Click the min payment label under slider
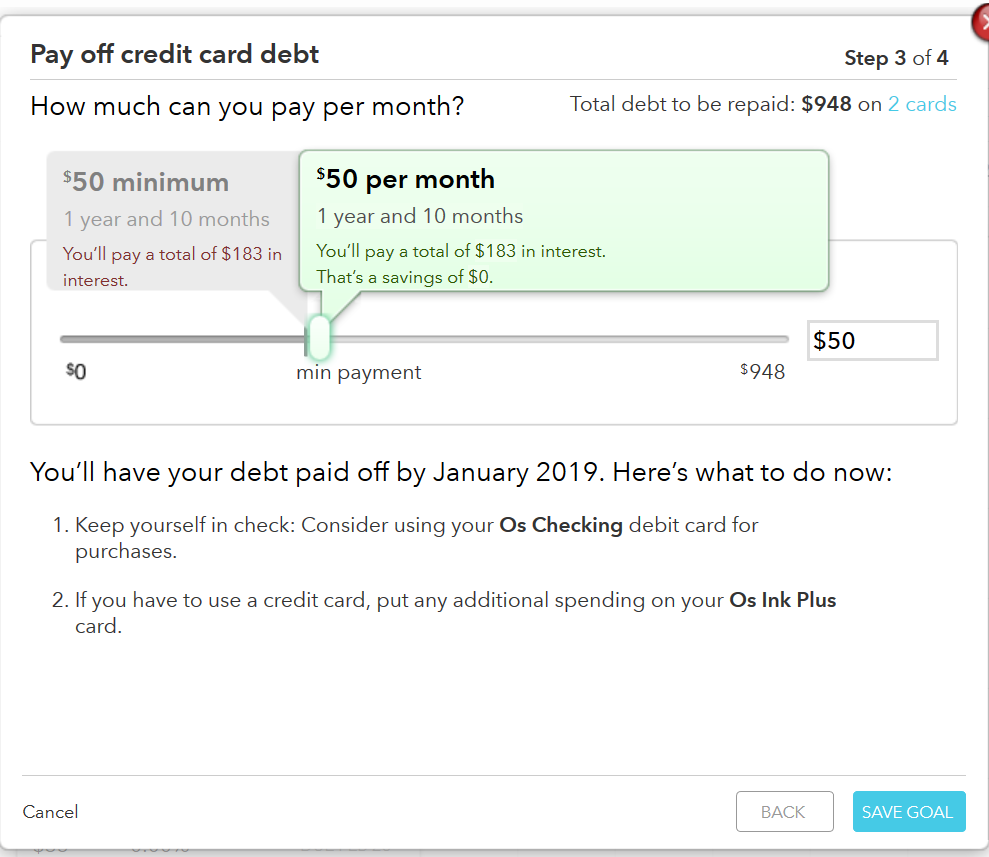 359,373
